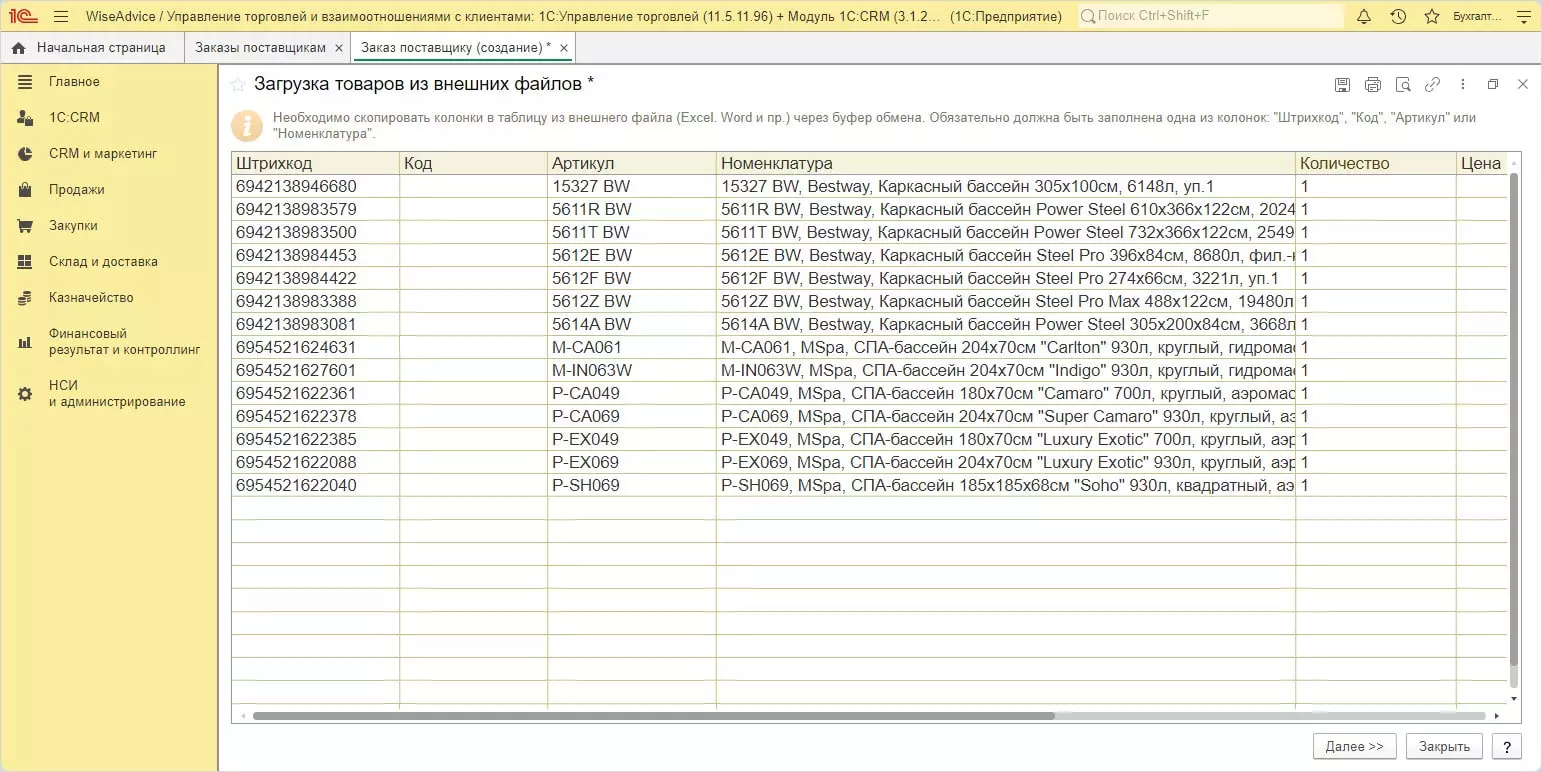Click the Количество column header
Screen dimensions: 1542x772
(x=1376, y=163)
